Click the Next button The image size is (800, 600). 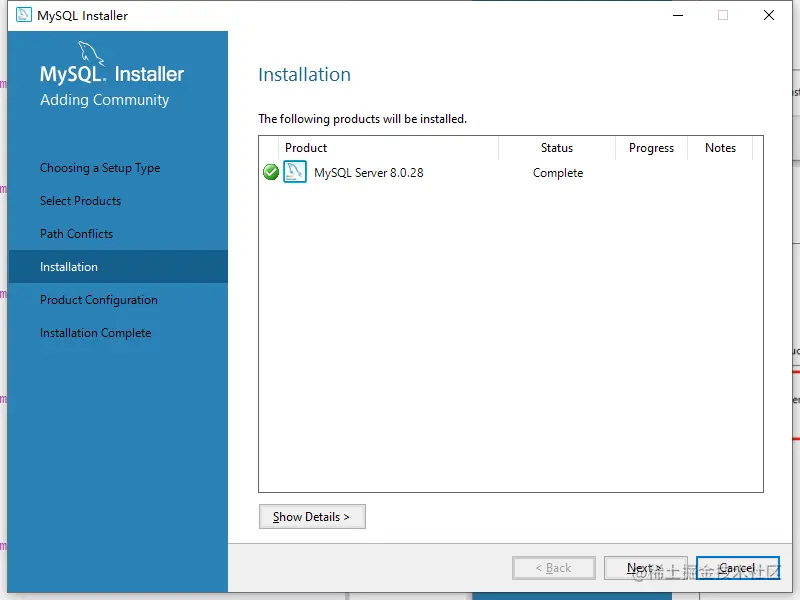click(645, 568)
